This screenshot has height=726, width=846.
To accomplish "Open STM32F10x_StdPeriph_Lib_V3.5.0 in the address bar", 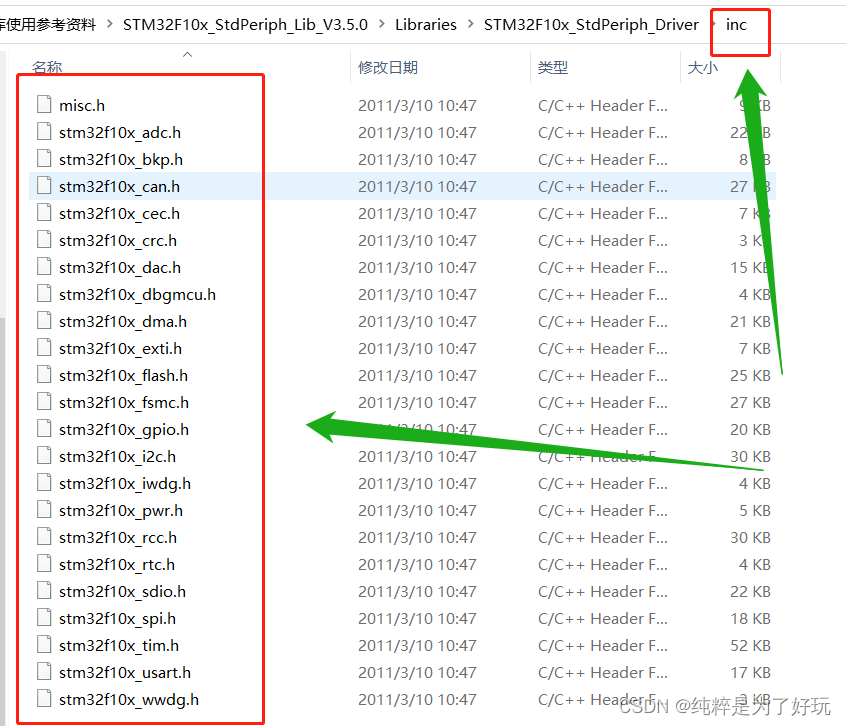I will [245, 25].
